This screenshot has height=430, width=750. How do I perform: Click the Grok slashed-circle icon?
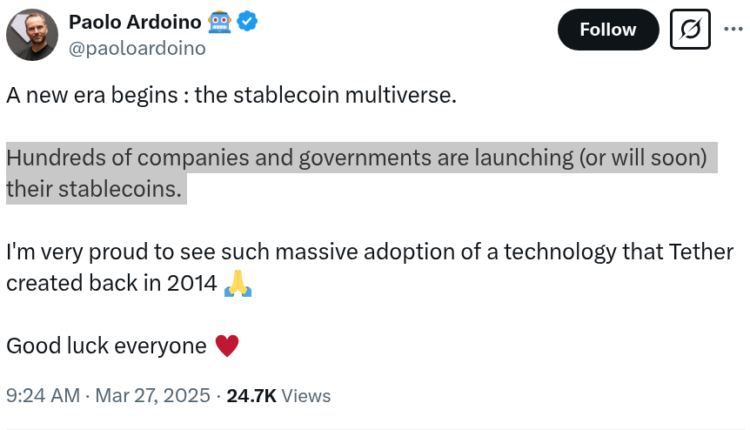click(x=692, y=31)
